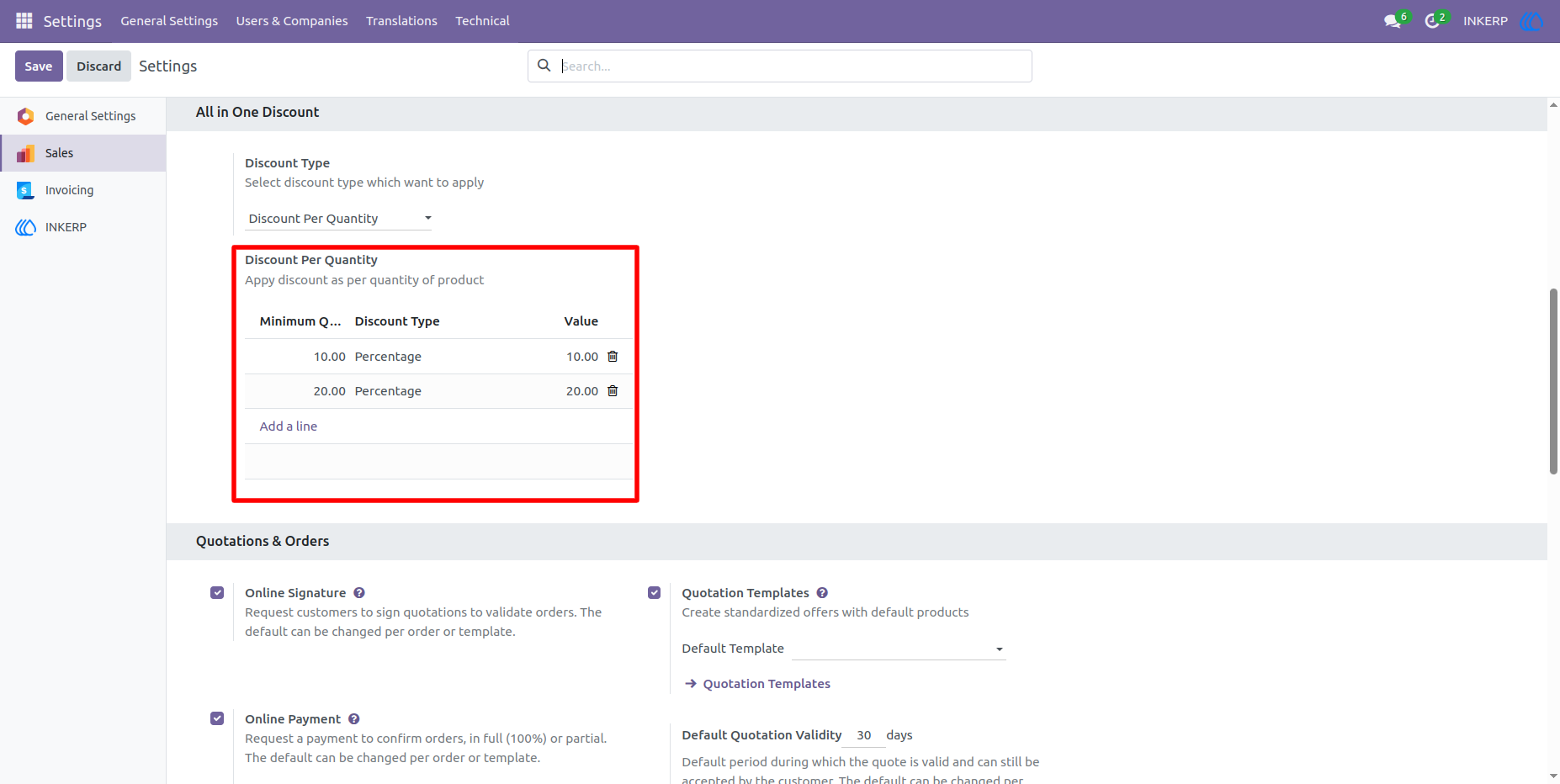Delete the 10.00 percentage discount line

[613, 357]
